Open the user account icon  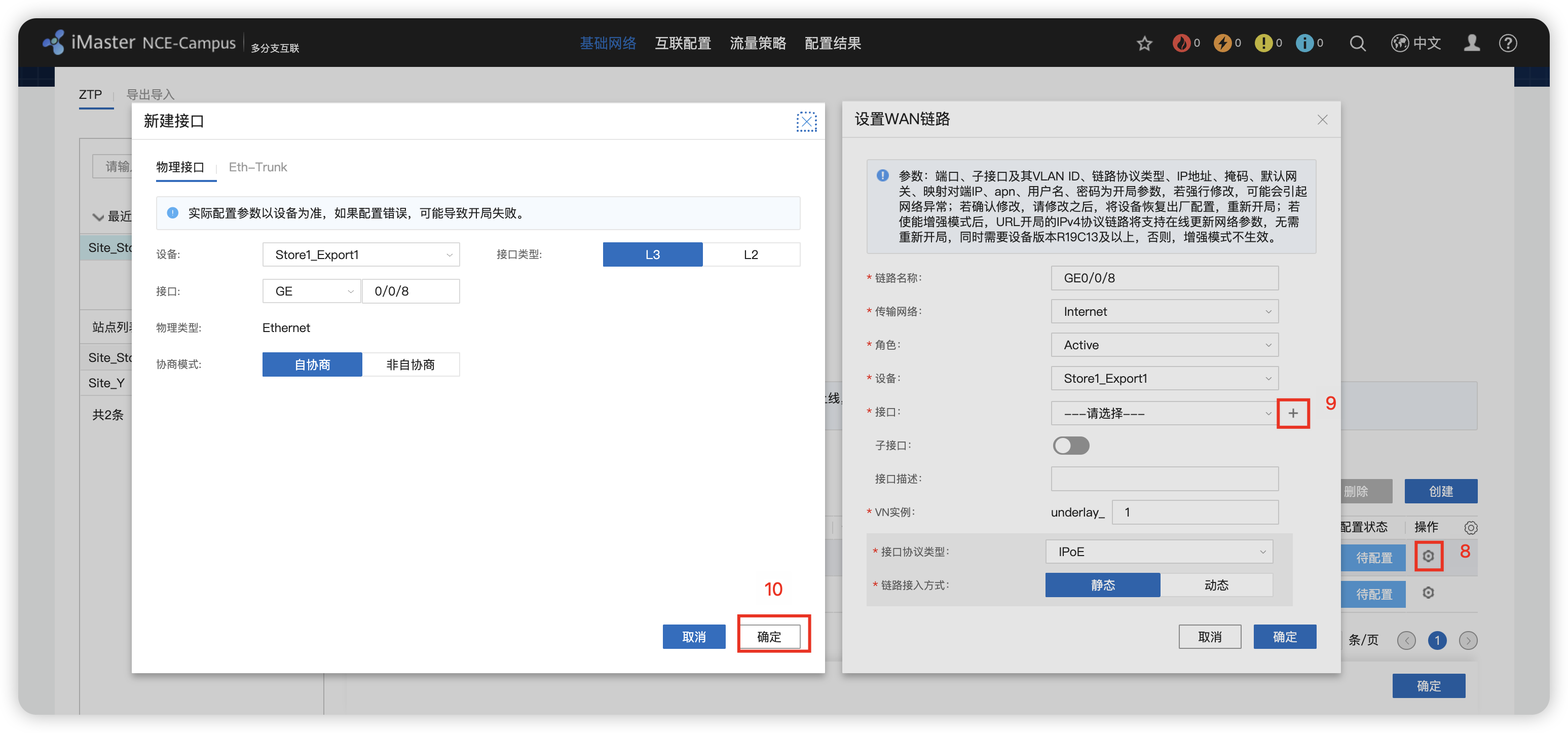(1471, 43)
